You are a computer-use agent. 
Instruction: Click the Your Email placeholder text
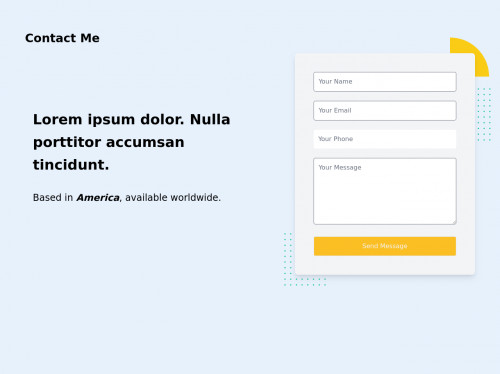point(335,110)
